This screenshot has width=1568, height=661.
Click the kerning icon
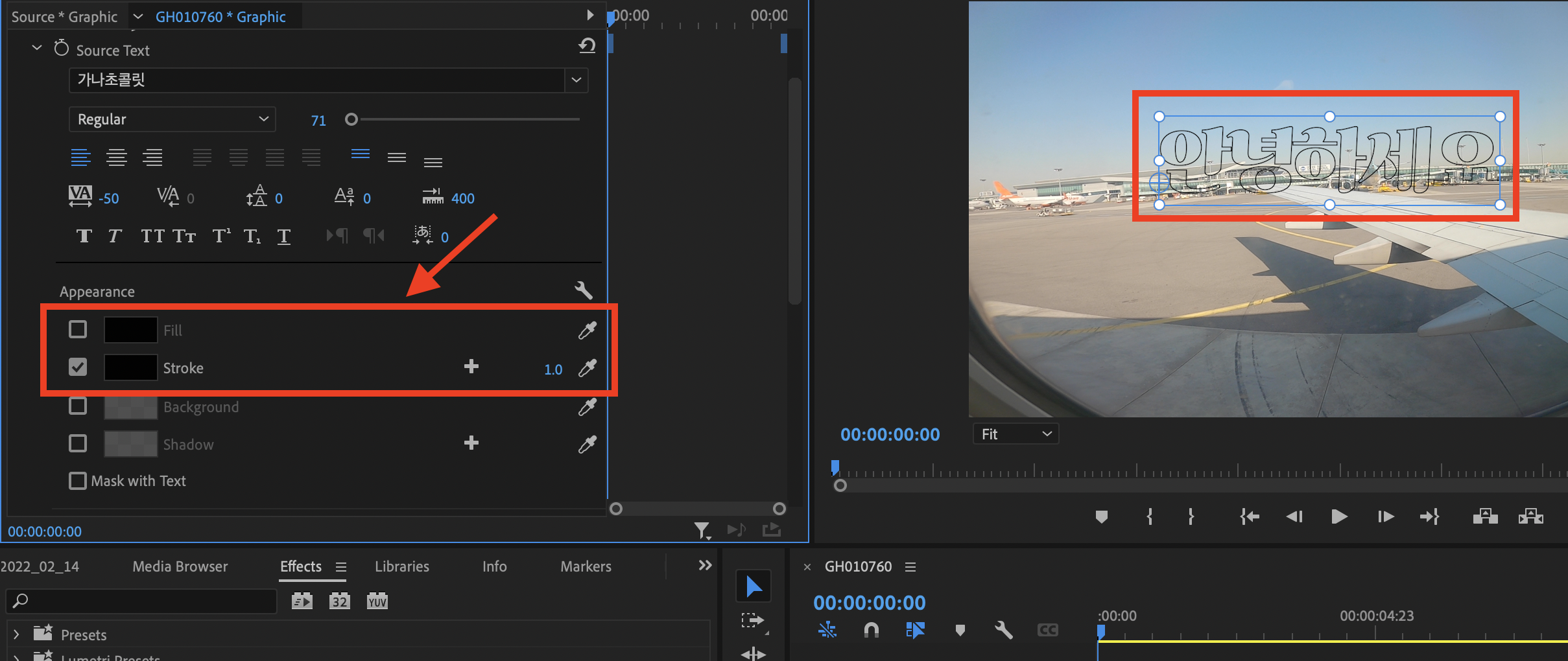[168, 196]
